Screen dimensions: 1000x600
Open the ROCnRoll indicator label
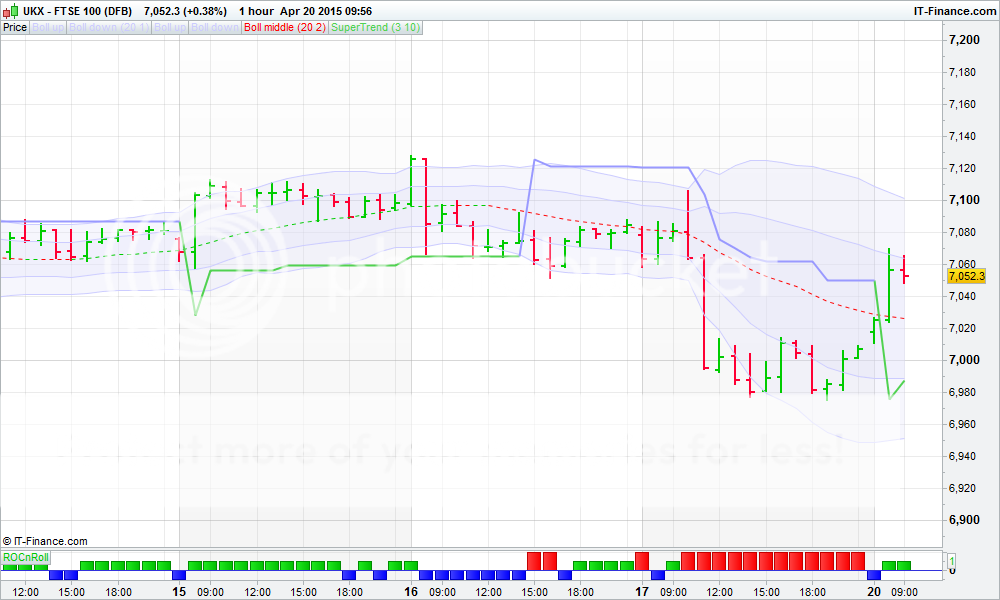[x=25, y=556]
